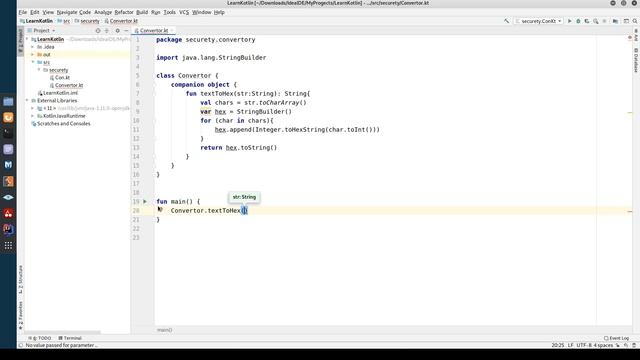This screenshot has width=640, height=360.
Task: Click the Search Everywhere magnifier icon
Action: pos(635,21)
